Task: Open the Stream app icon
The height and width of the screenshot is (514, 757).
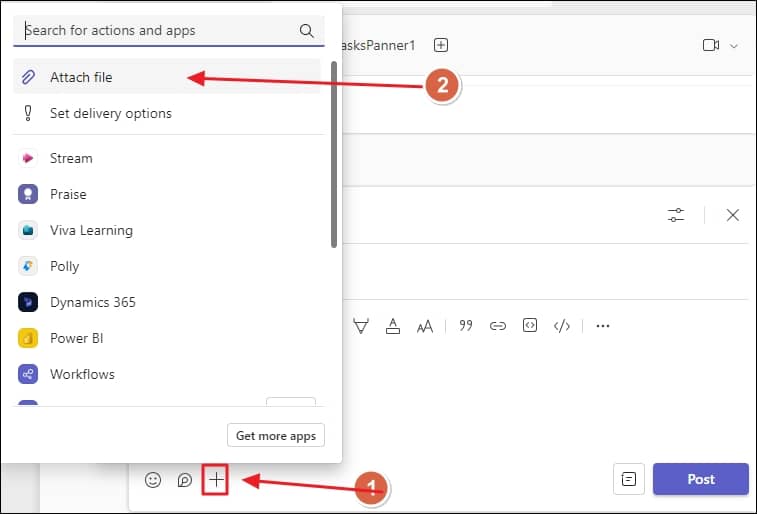Action: [x=28, y=158]
